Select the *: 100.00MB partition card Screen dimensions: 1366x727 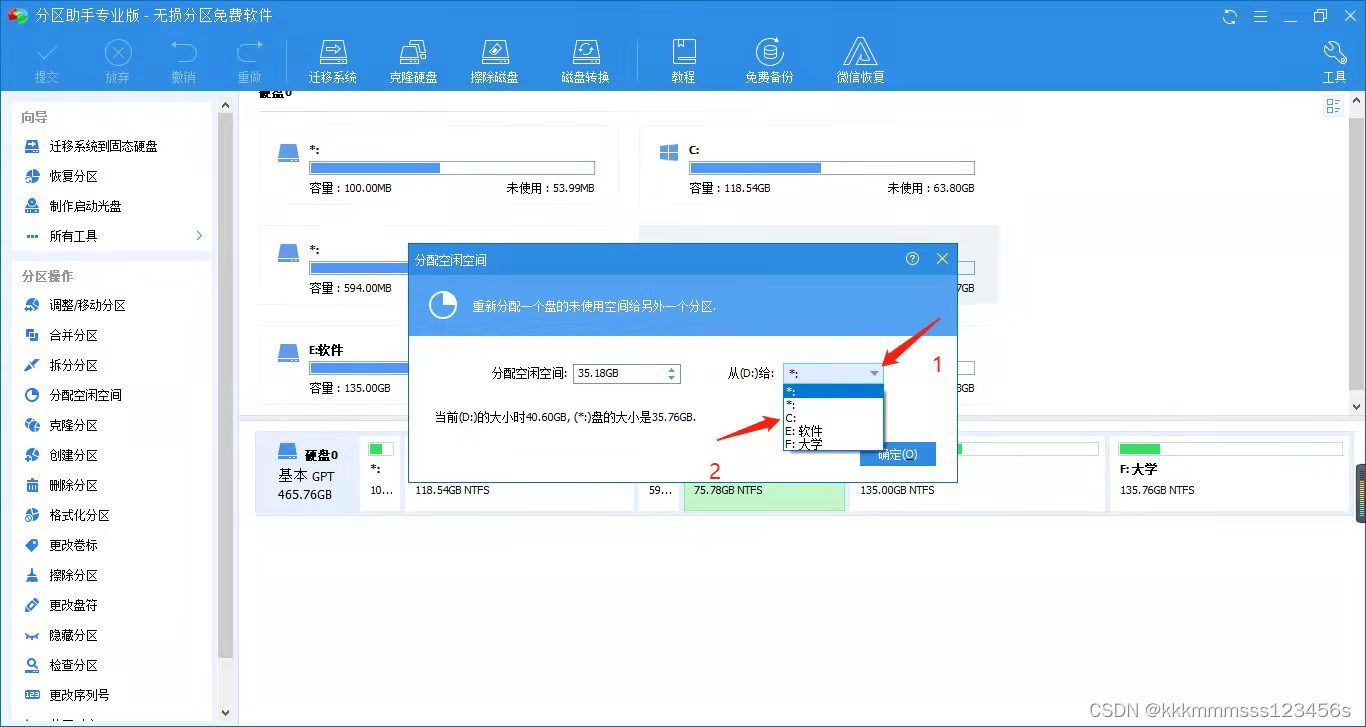[x=437, y=169]
